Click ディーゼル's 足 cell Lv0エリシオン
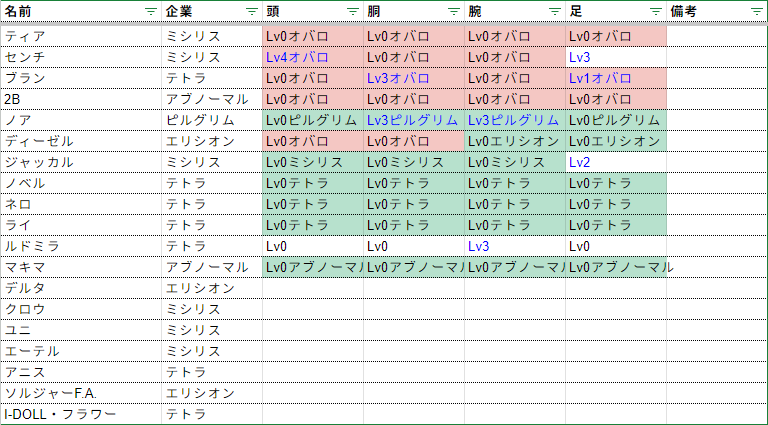Screen dimensions: 768x425 (616, 142)
